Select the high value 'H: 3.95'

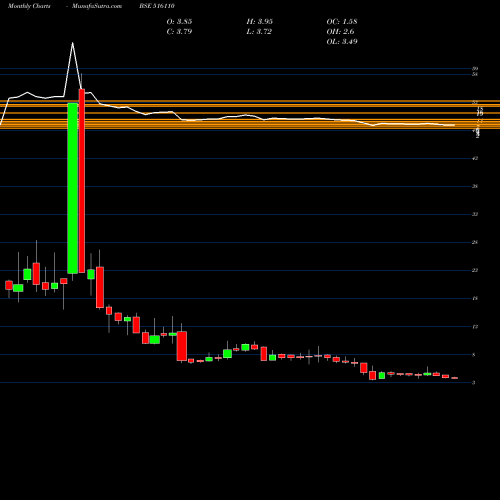(260, 22)
